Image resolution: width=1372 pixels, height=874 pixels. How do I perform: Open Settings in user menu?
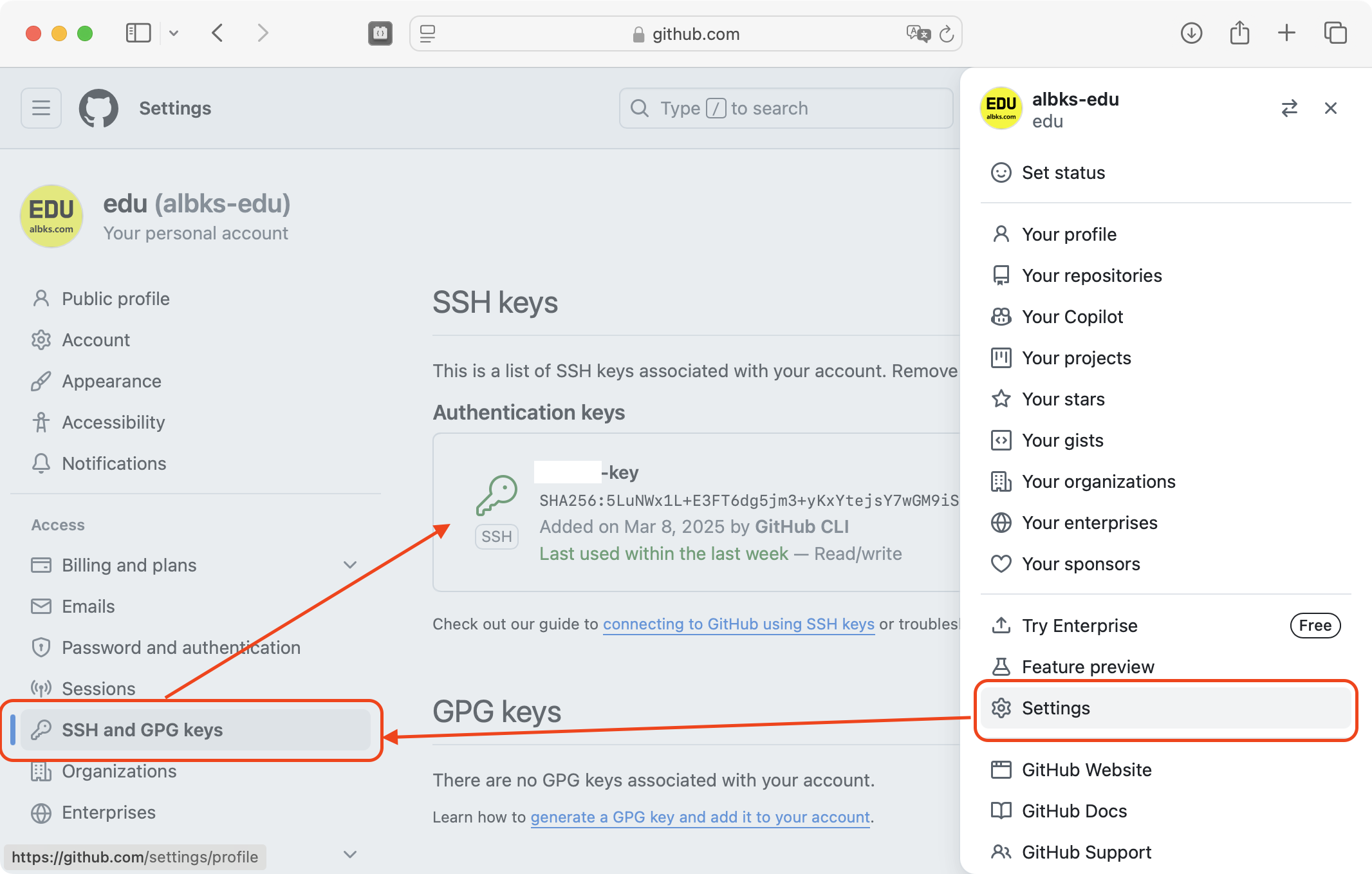[1055, 708]
